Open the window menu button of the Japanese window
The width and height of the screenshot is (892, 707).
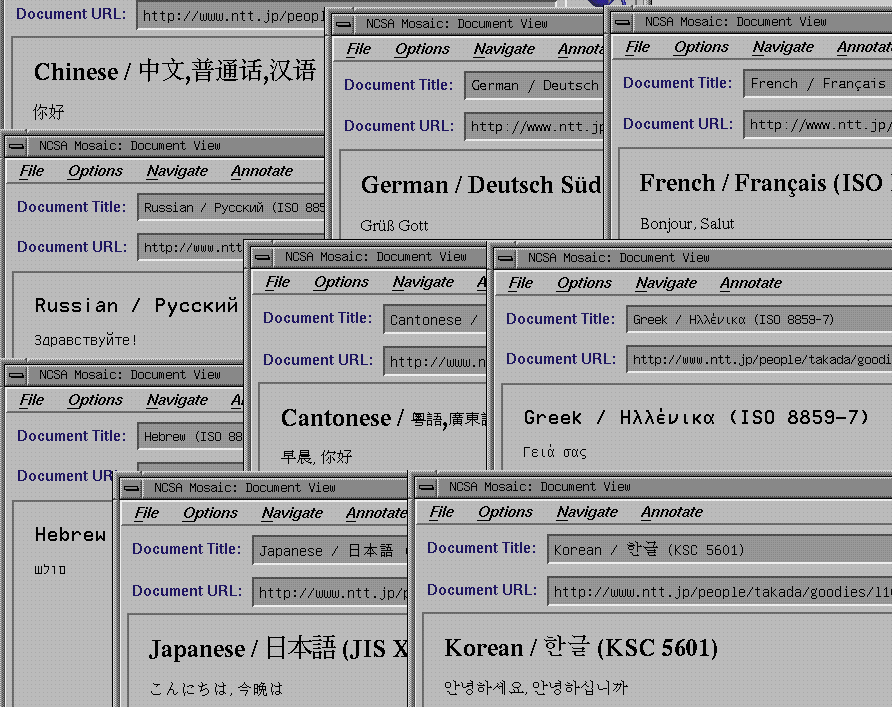coord(132,488)
